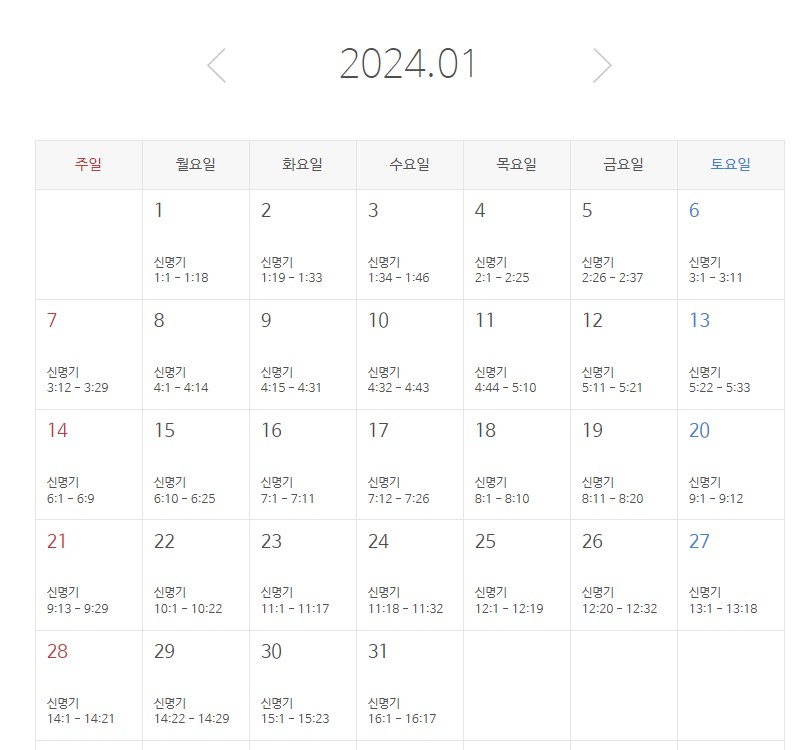Go to previous month with left arrow
The image size is (803, 750).
(x=216, y=66)
